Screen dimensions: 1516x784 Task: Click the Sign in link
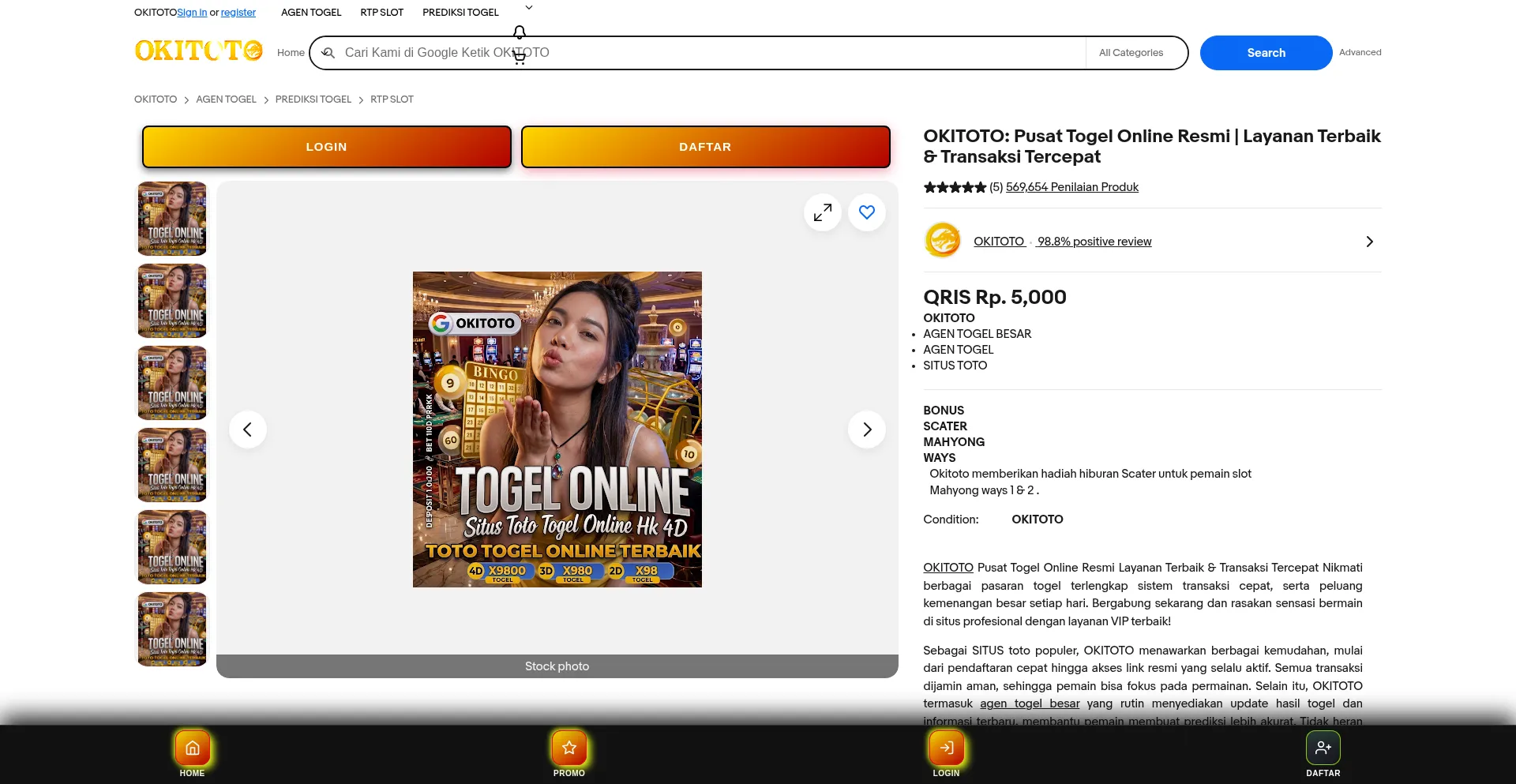192,13
